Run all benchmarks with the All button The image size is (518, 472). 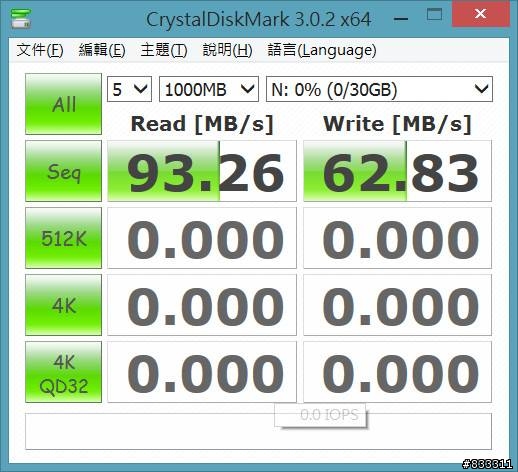(63, 104)
